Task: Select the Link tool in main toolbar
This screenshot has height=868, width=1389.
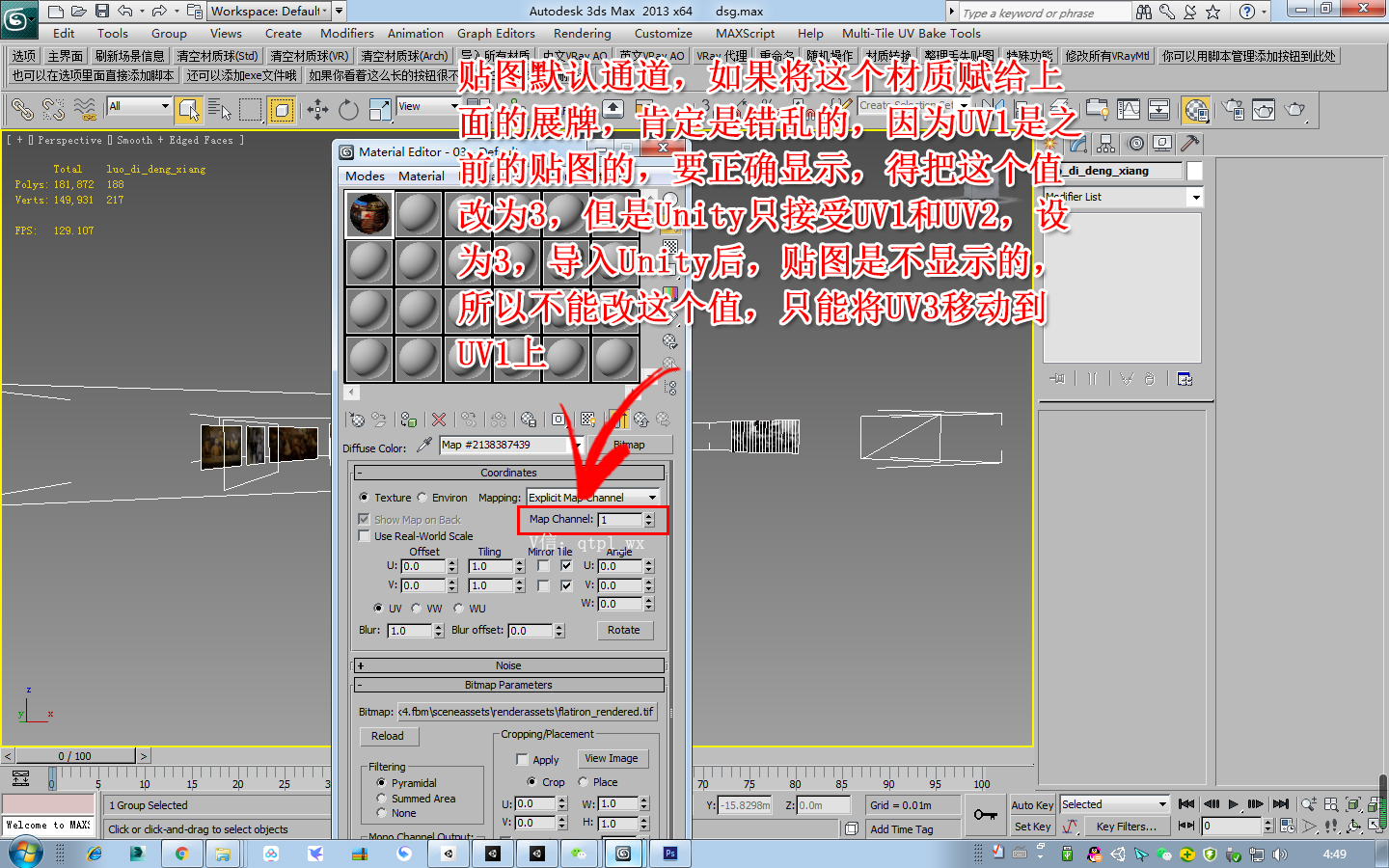Action: coord(22,110)
